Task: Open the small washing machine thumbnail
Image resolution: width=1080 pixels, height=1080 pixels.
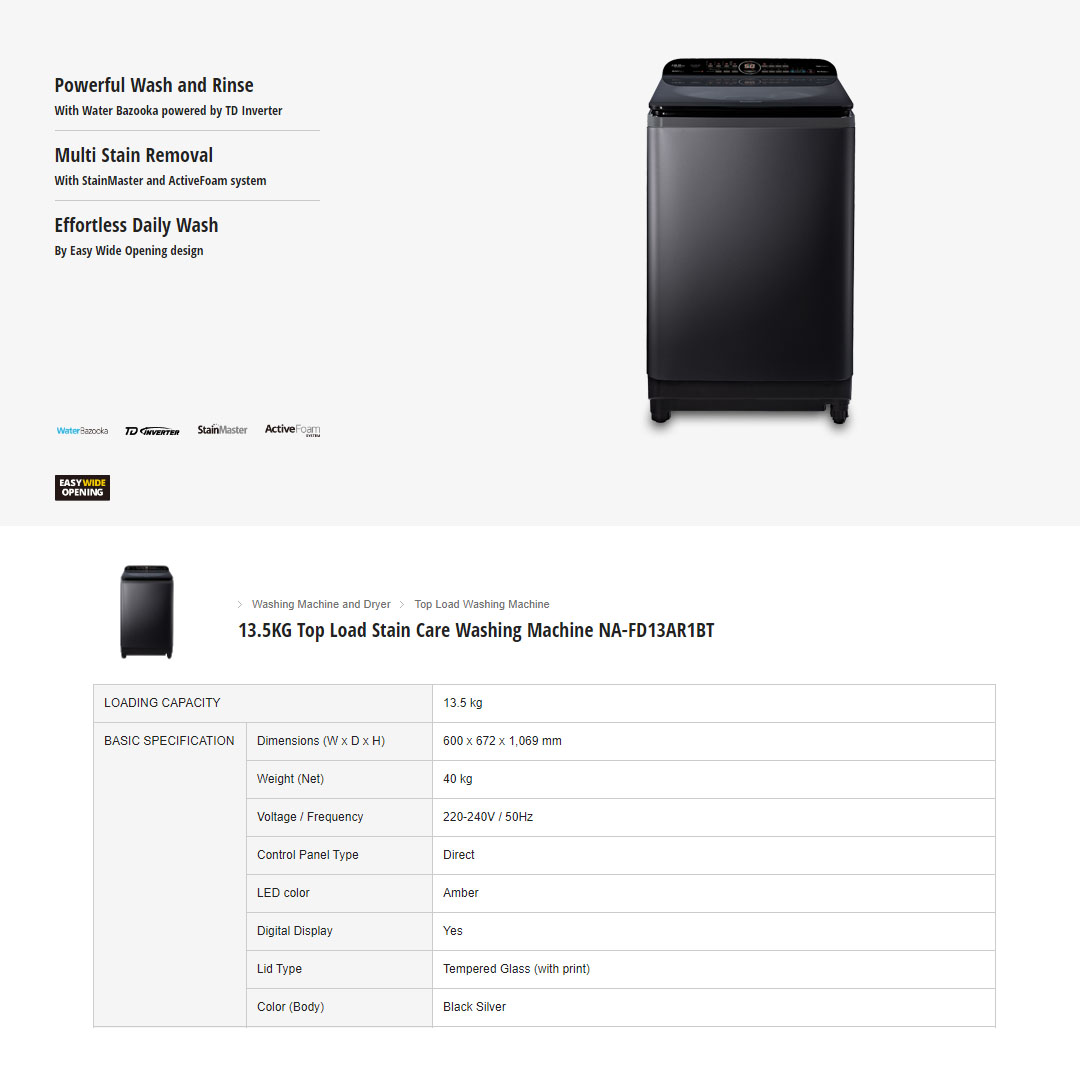Action: tap(146, 612)
